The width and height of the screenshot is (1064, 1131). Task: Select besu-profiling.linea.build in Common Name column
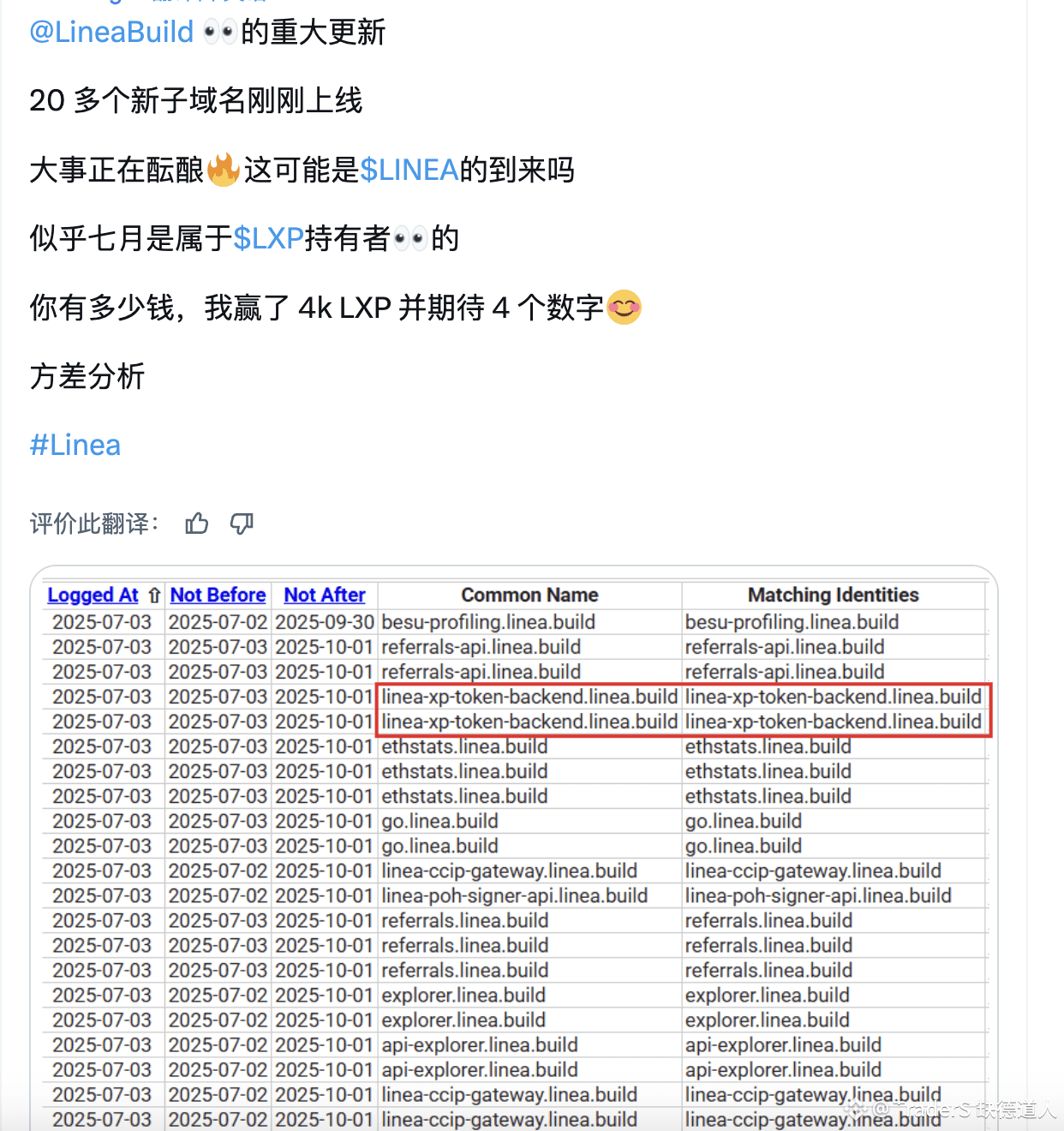tap(488, 622)
